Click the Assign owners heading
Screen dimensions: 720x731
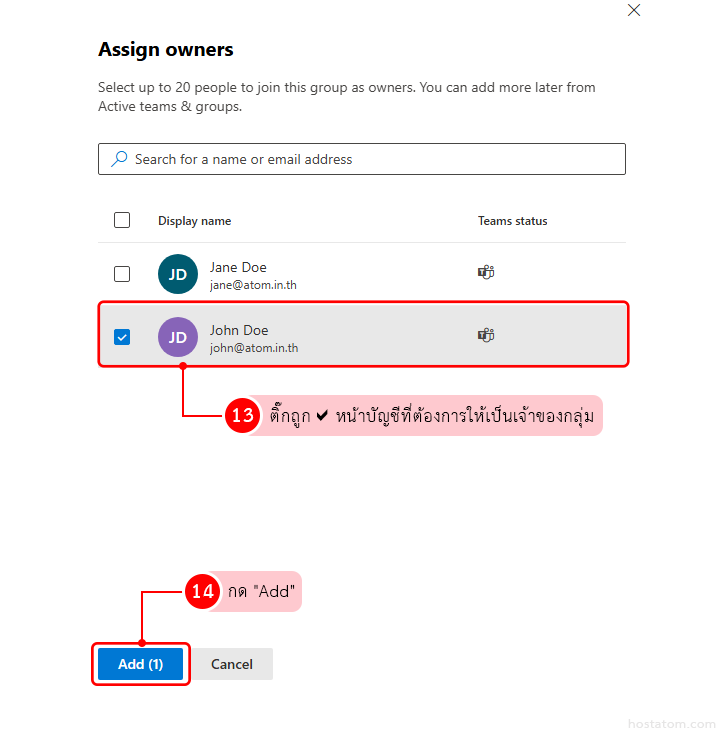click(165, 49)
